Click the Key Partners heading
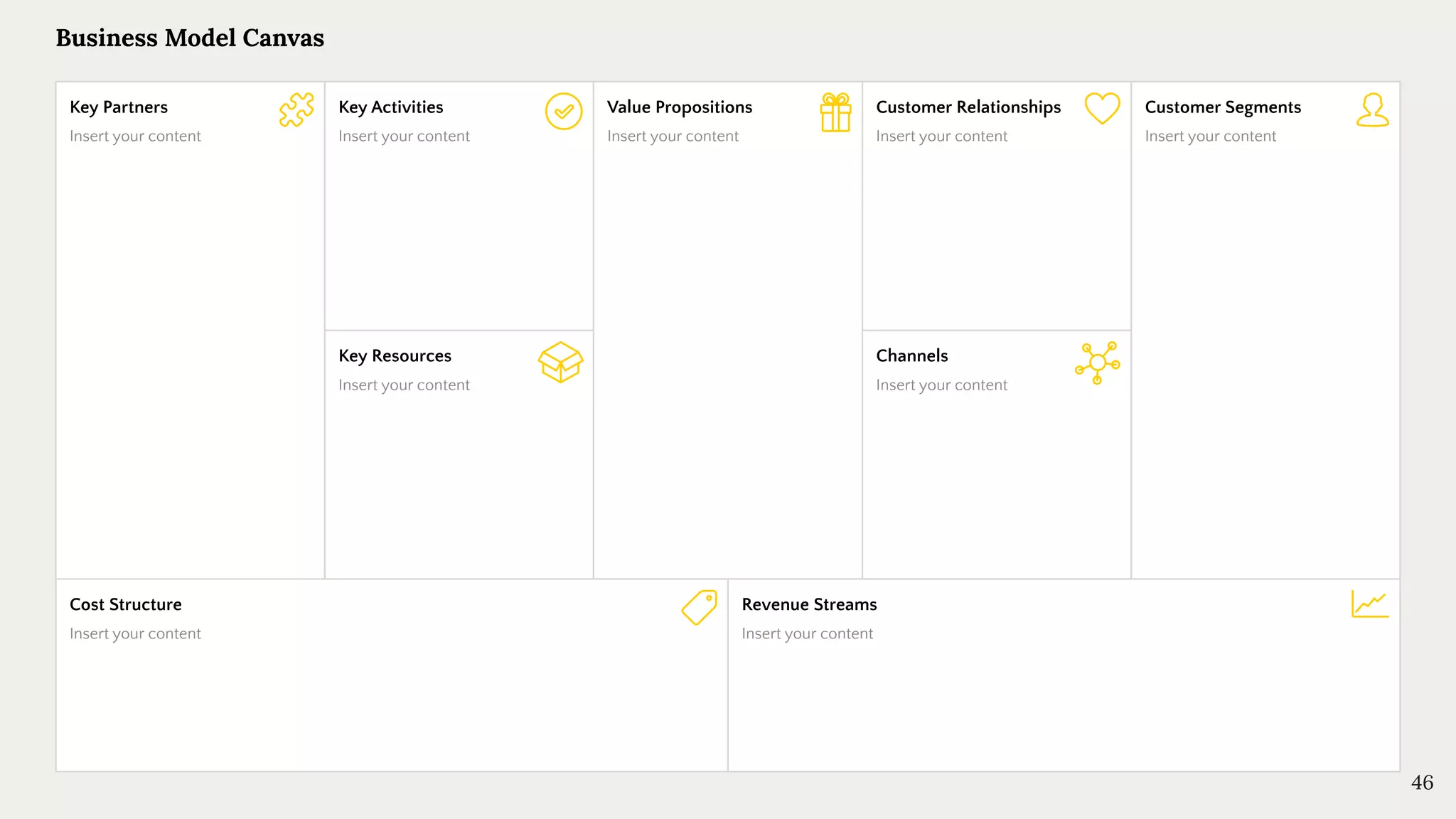 pos(119,107)
